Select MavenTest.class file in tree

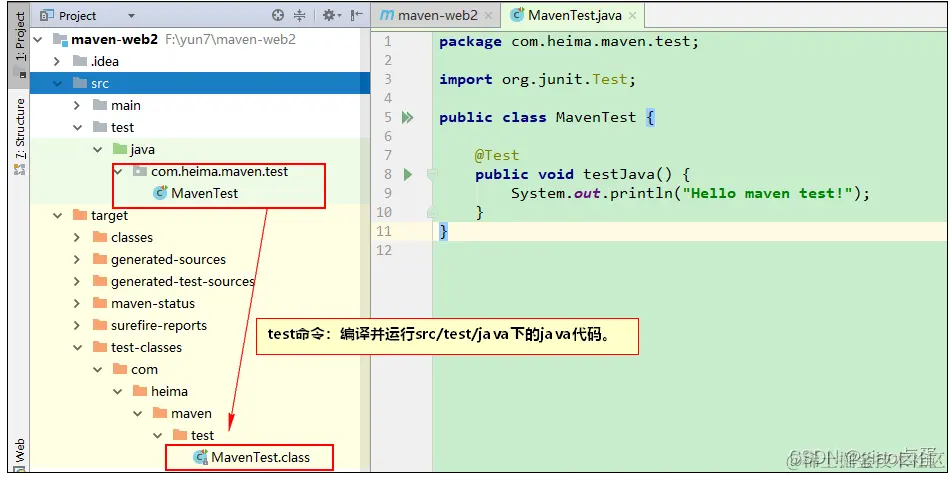(260, 458)
